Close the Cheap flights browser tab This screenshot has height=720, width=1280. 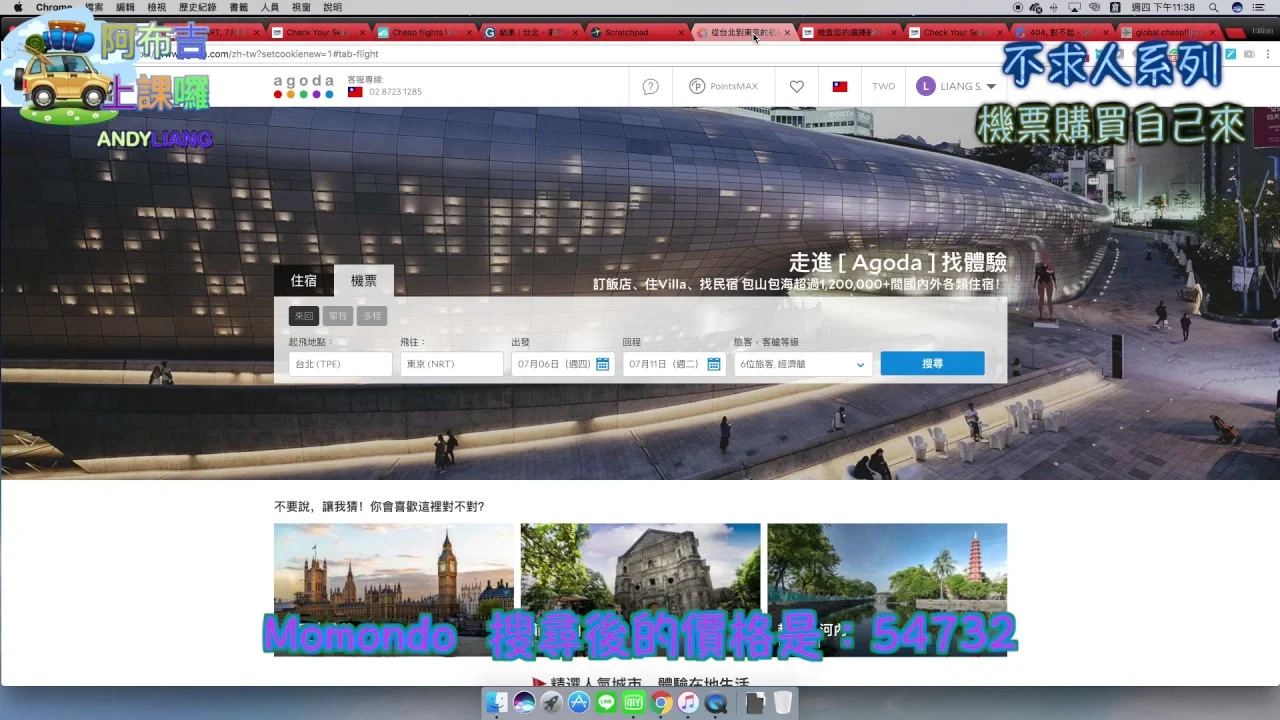point(469,33)
